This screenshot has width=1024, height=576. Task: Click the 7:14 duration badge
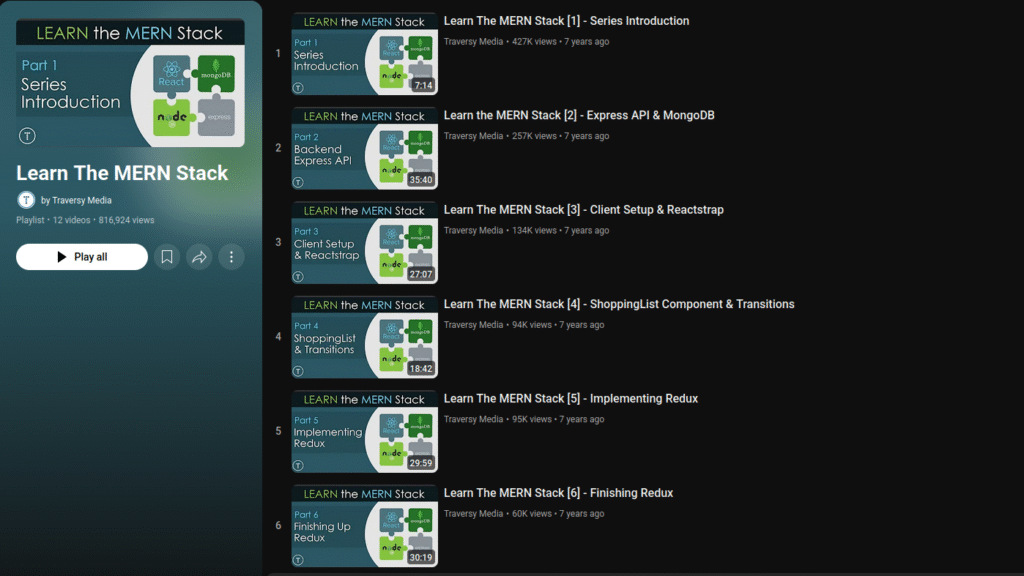(423, 86)
